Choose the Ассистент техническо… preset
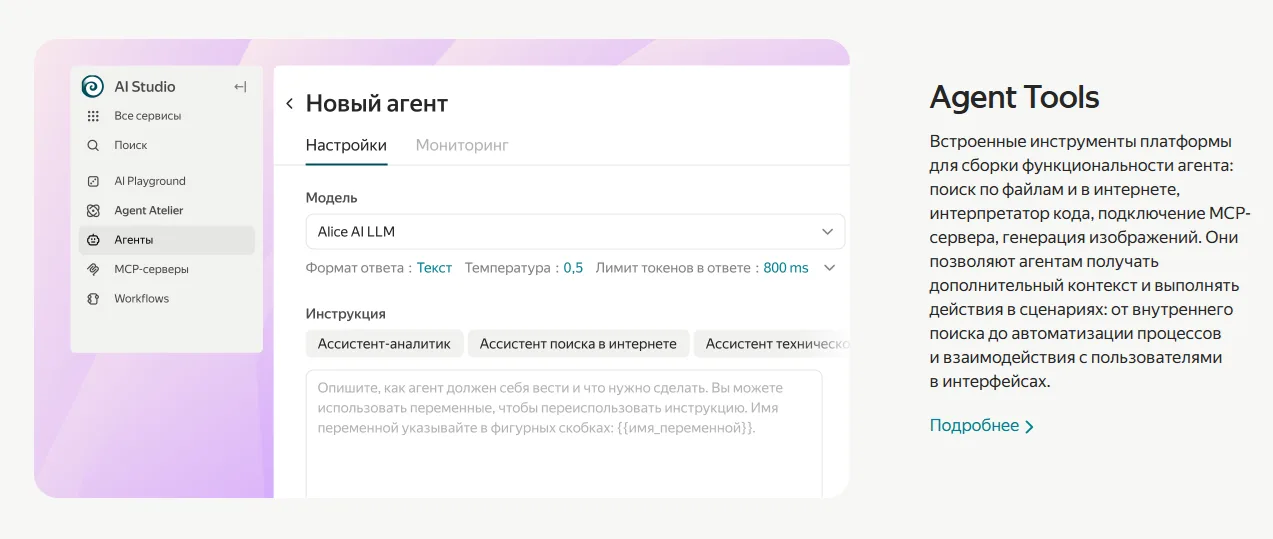The image size is (1273, 539). click(x=772, y=344)
